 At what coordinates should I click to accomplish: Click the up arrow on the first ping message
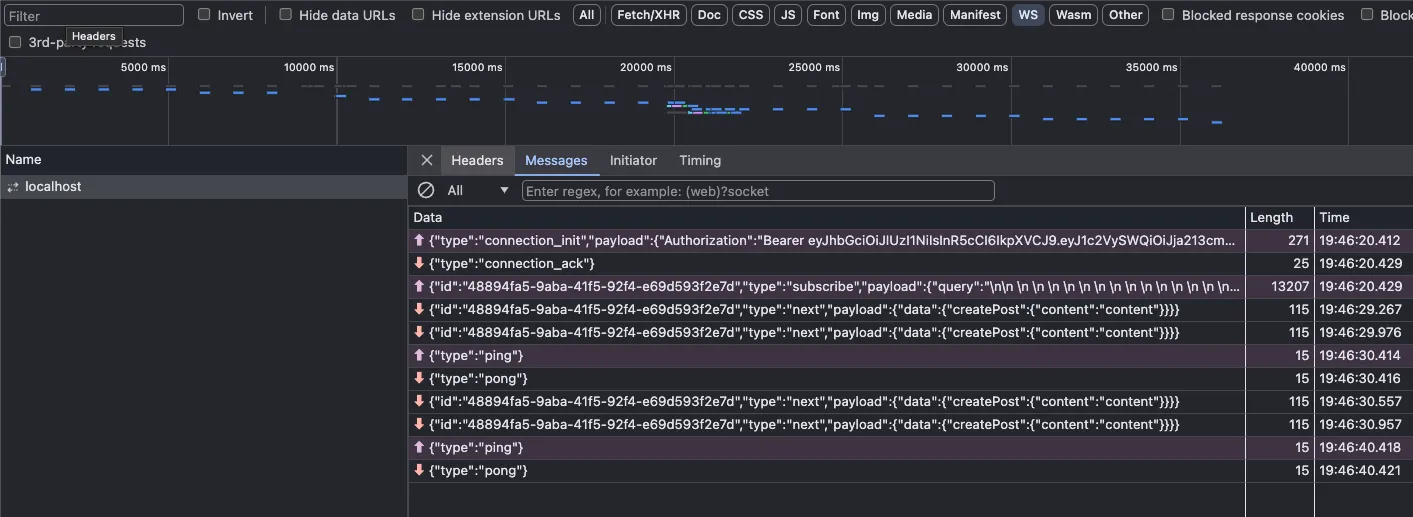click(419, 355)
